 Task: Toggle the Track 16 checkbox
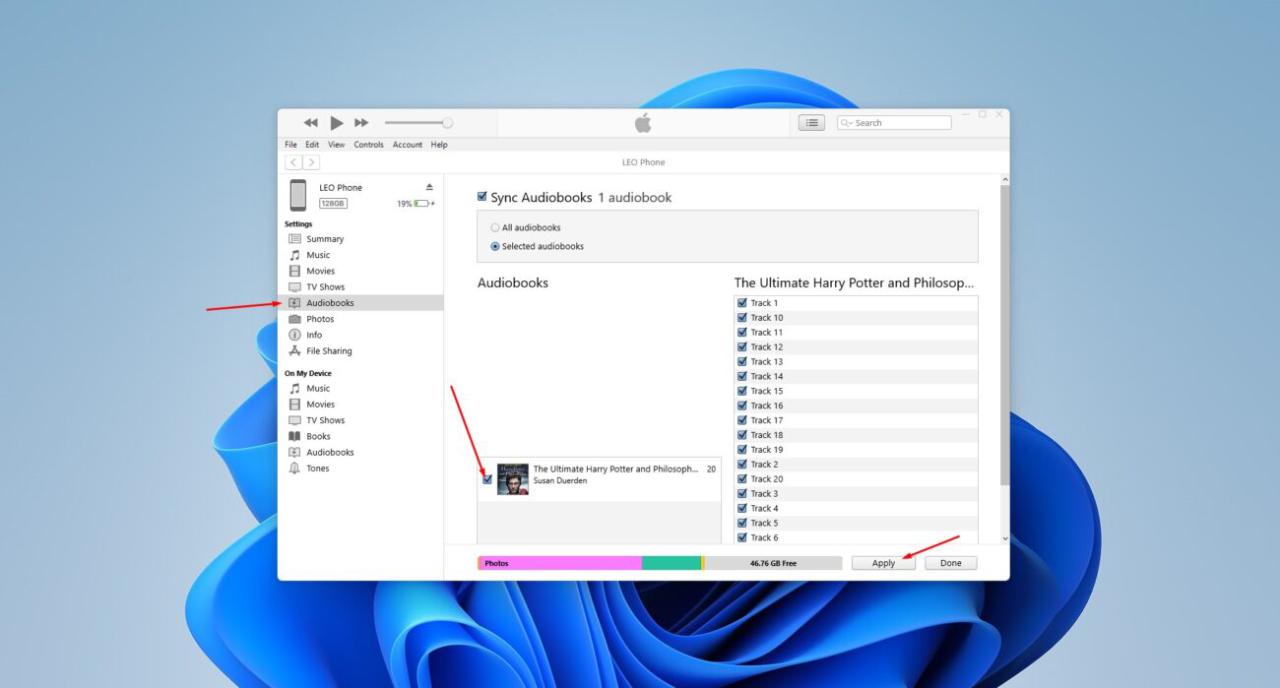pyautogui.click(x=742, y=406)
